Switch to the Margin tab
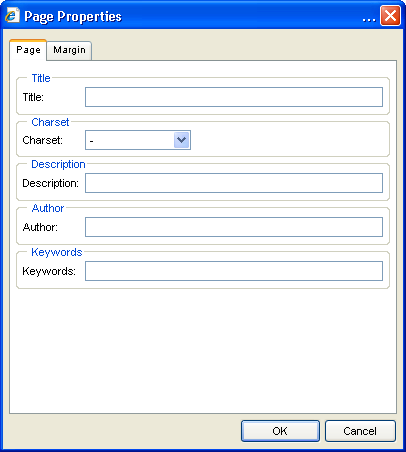This screenshot has width=406, height=452. (x=69, y=50)
